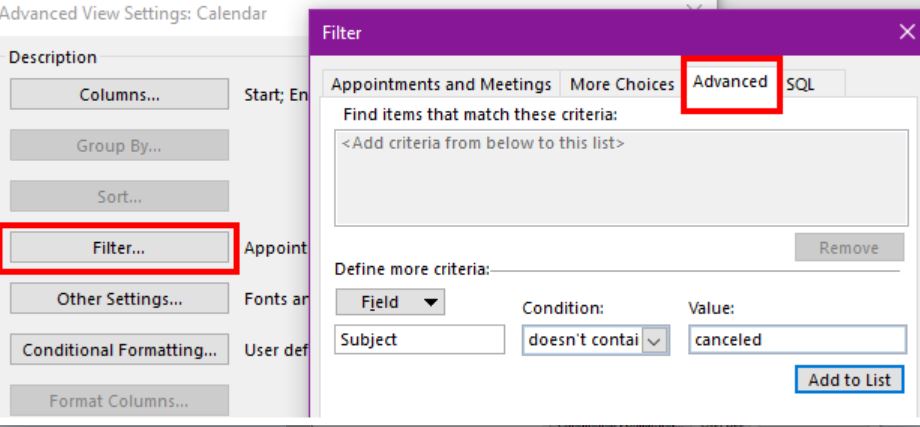The image size is (920, 427).
Task: Click the Format Columns... button
Action: point(119,402)
